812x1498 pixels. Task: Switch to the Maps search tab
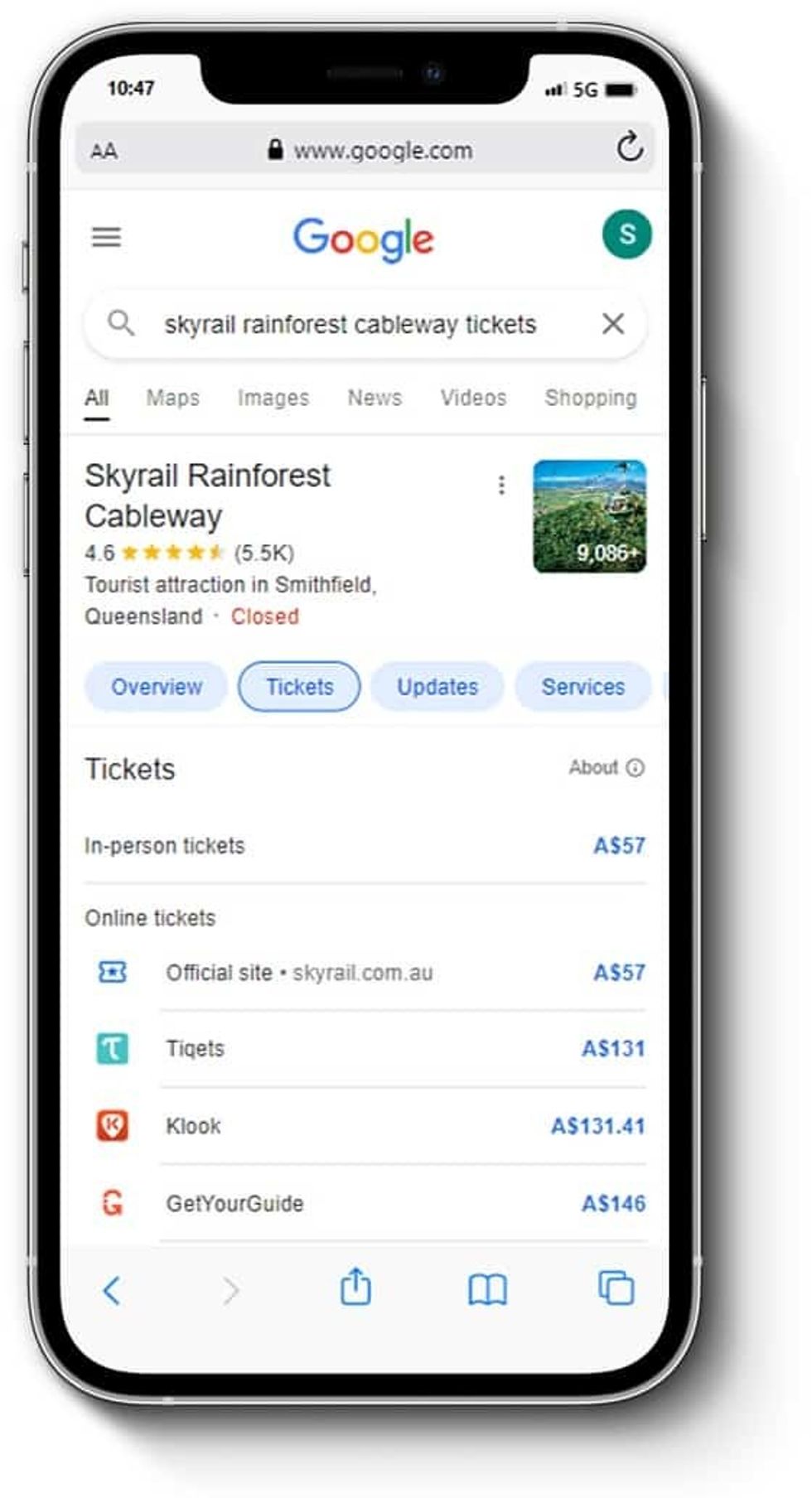coord(172,398)
